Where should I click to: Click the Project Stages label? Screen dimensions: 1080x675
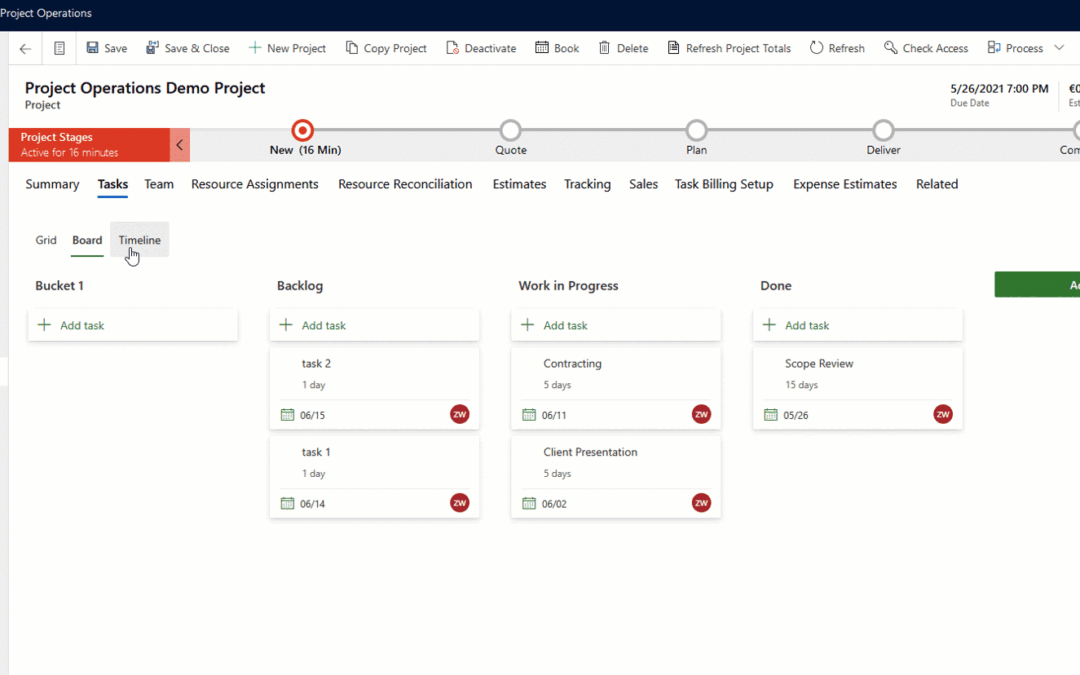tap(56, 137)
